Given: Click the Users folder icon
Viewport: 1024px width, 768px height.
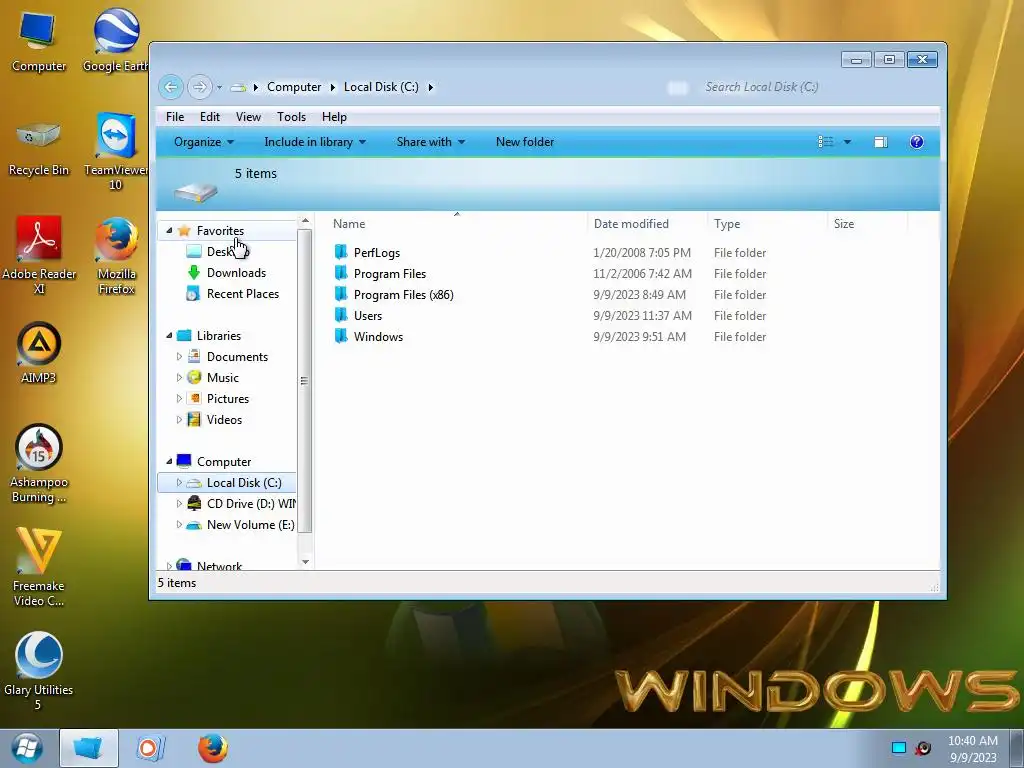Looking at the screenshot, I should (341, 315).
